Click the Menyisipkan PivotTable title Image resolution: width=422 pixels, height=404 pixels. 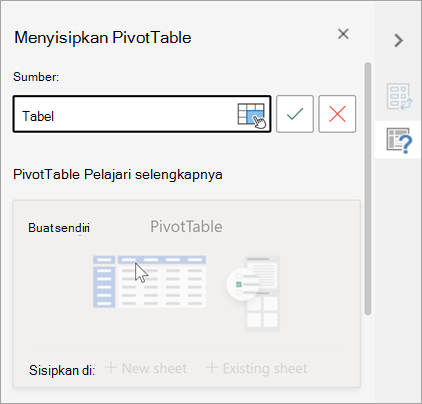coord(103,37)
